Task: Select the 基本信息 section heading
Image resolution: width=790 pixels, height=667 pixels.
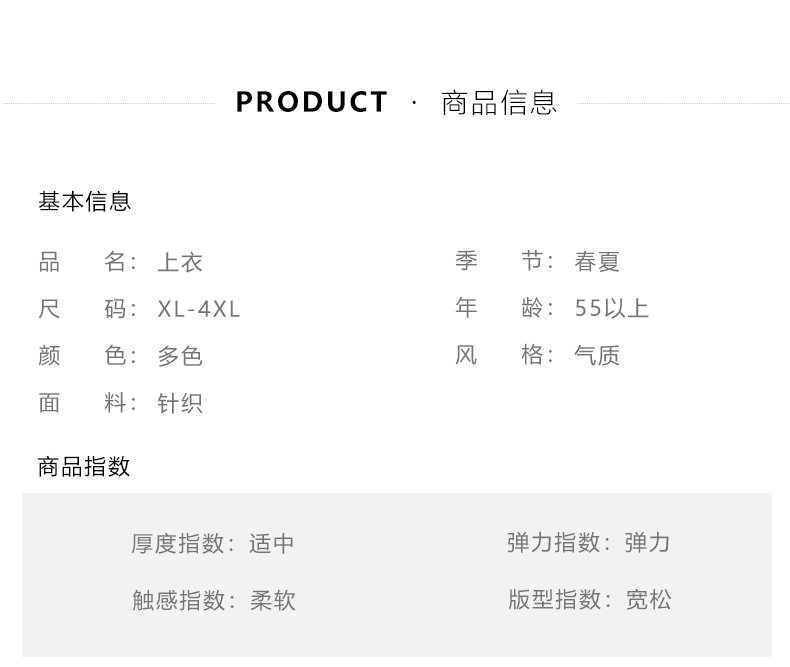Action: (85, 201)
